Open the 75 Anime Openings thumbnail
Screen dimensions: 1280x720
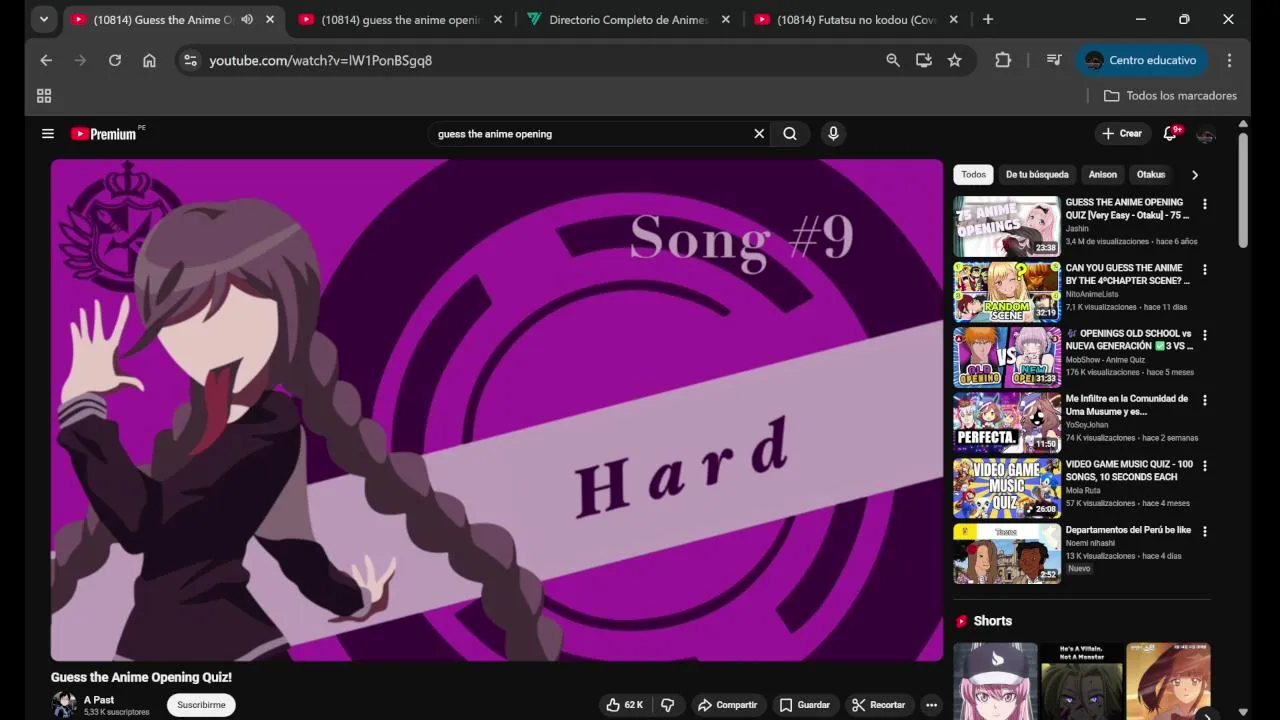point(1007,226)
